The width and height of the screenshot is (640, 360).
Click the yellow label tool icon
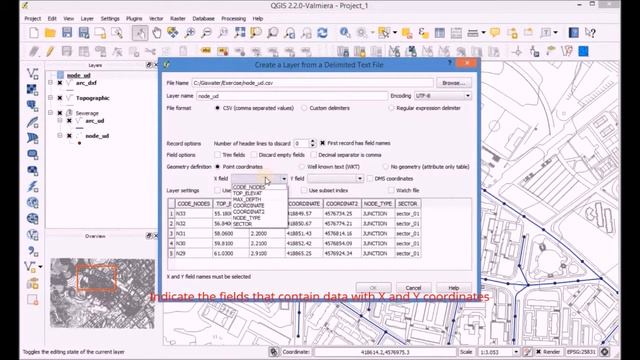click(x=206, y=51)
